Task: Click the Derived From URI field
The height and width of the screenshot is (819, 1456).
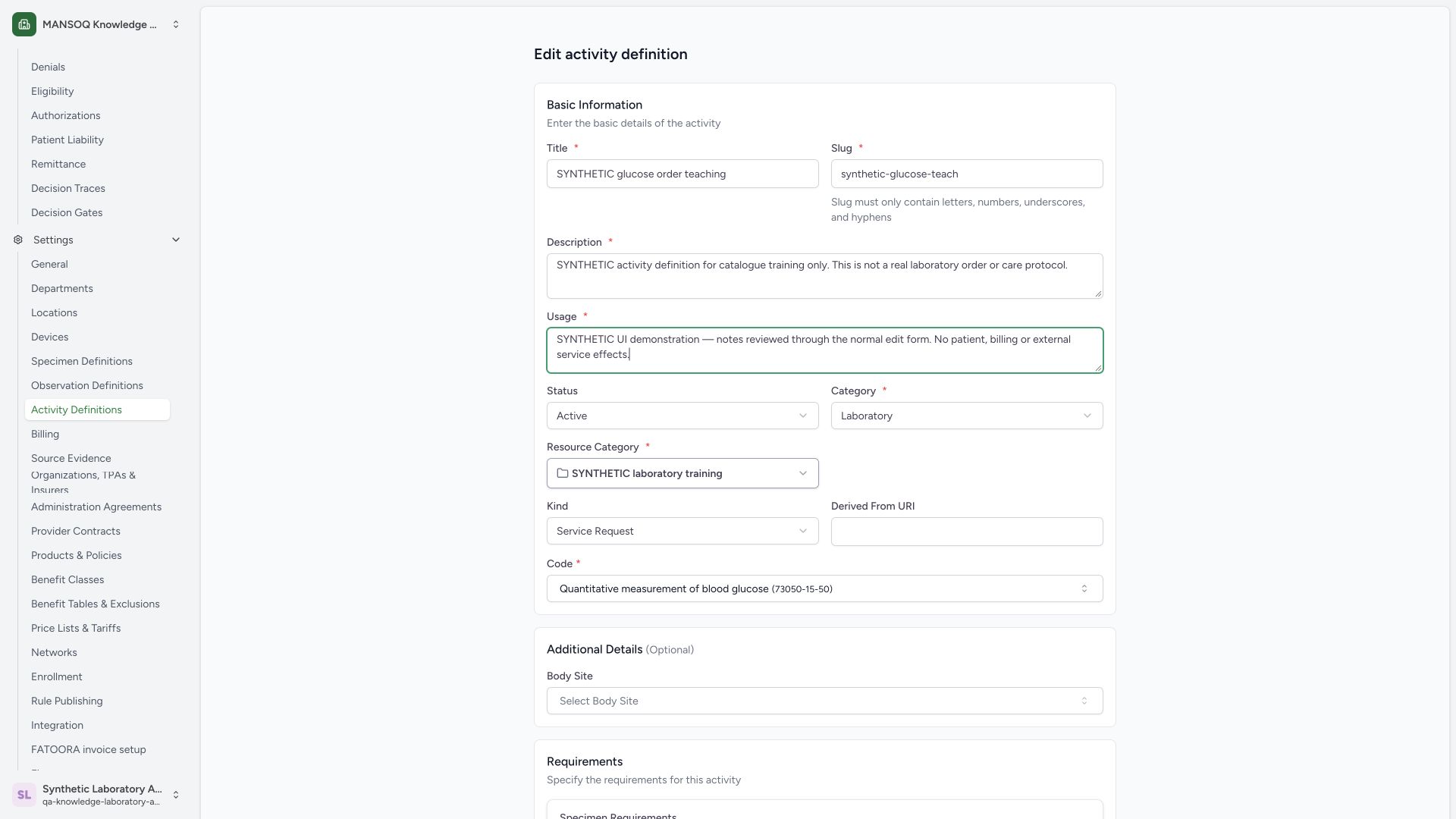Action: [x=967, y=532]
